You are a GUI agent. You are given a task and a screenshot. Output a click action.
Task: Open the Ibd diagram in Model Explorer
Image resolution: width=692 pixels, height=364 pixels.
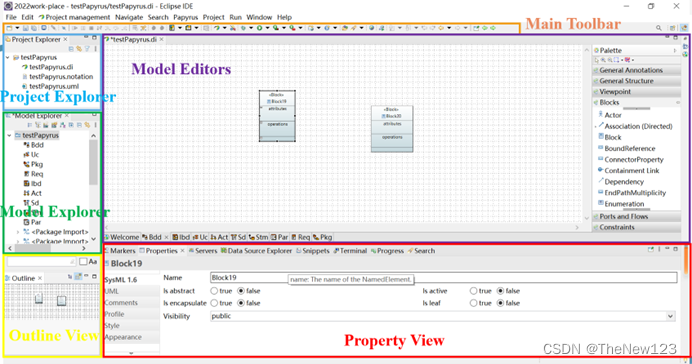(x=32, y=184)
